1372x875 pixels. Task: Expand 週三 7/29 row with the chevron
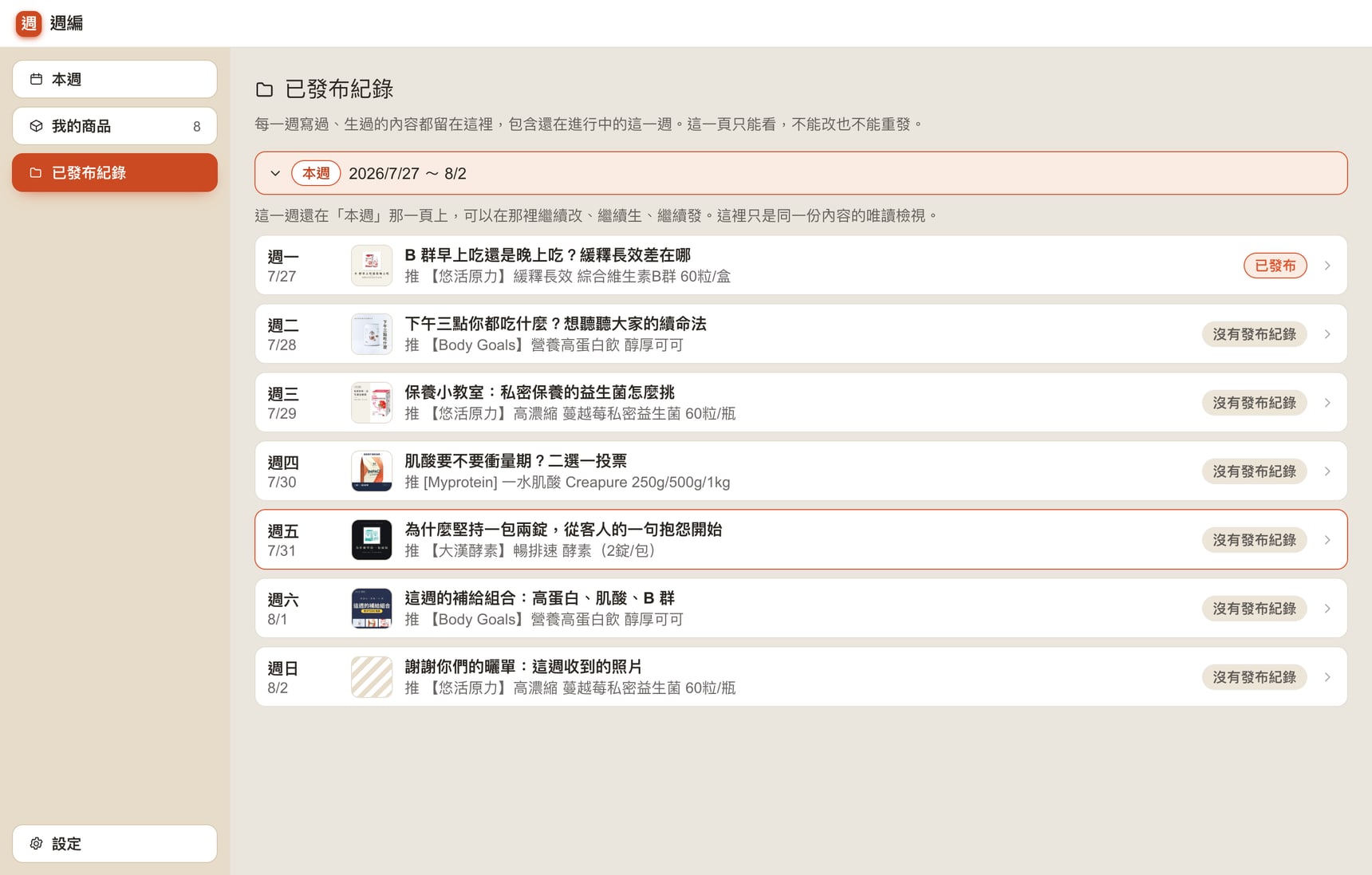coord(1327,403)
